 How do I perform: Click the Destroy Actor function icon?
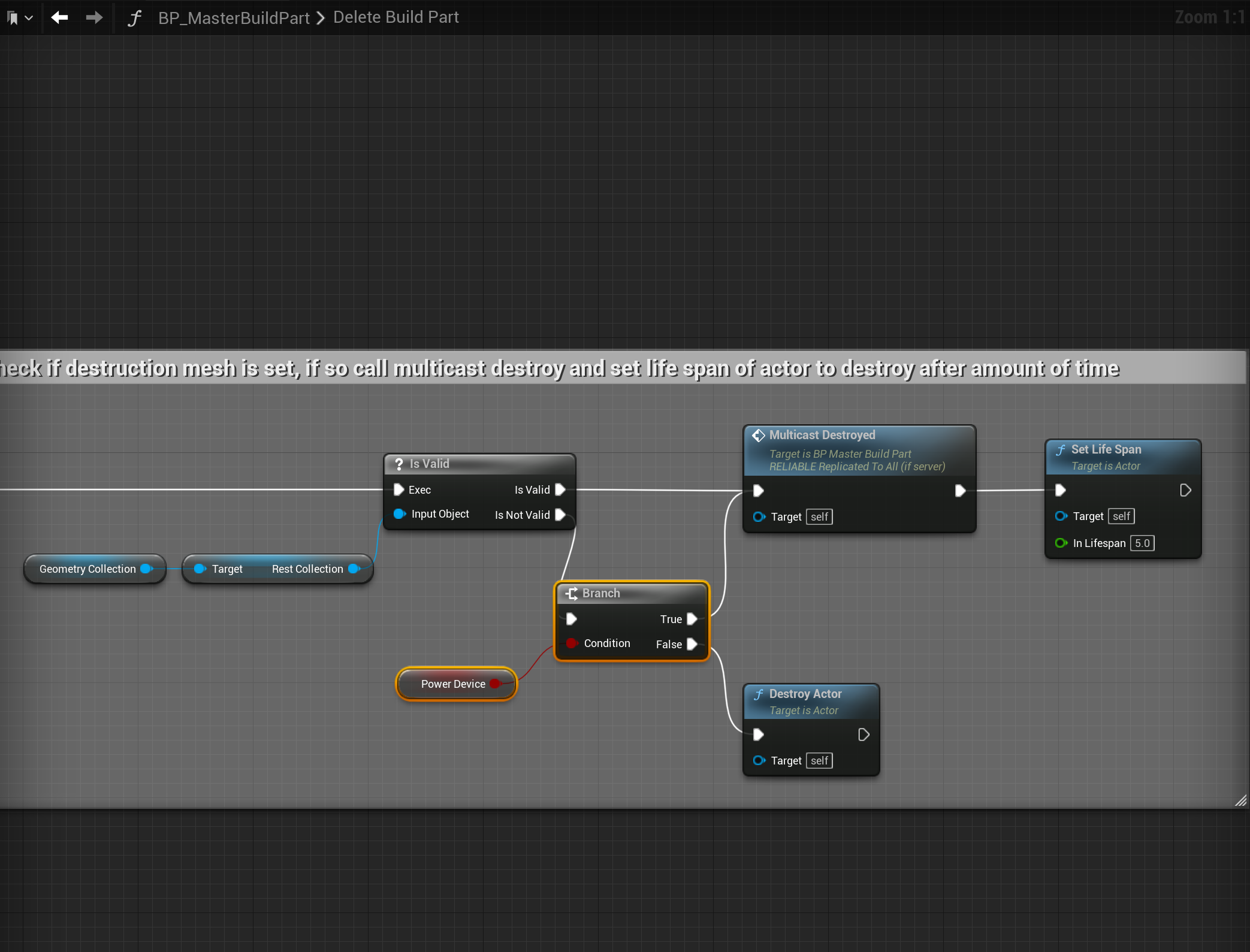[759, 694]
